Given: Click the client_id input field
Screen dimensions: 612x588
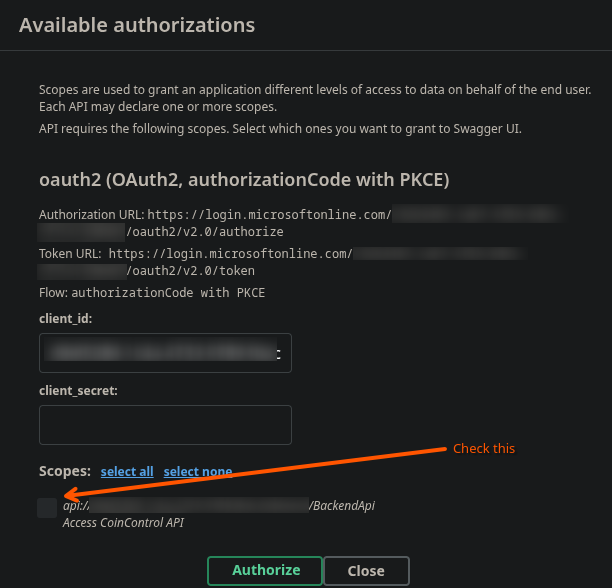Looking at the screenshot, I should pos(165,353).
